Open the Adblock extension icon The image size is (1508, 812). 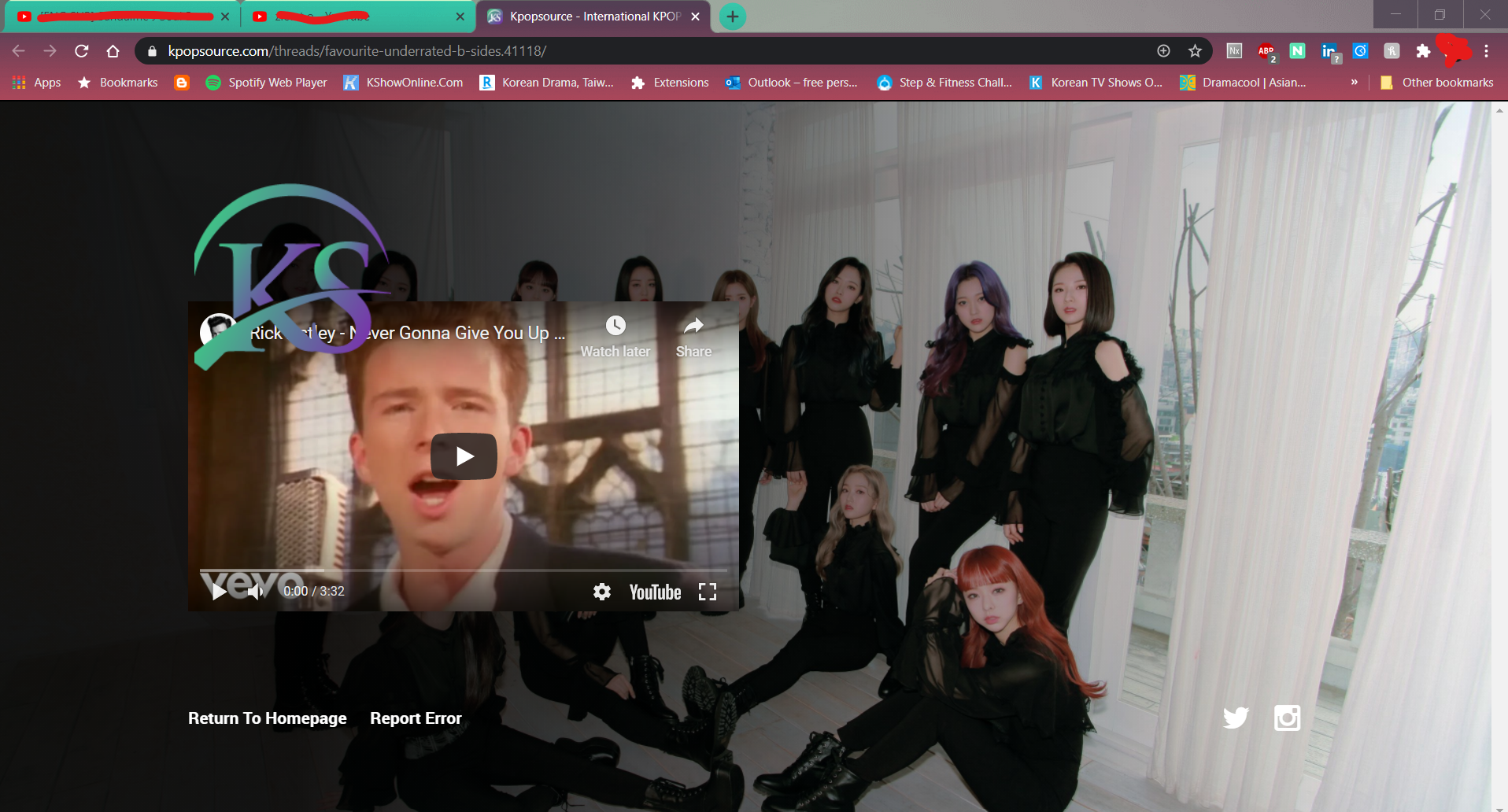point(1266,51)
